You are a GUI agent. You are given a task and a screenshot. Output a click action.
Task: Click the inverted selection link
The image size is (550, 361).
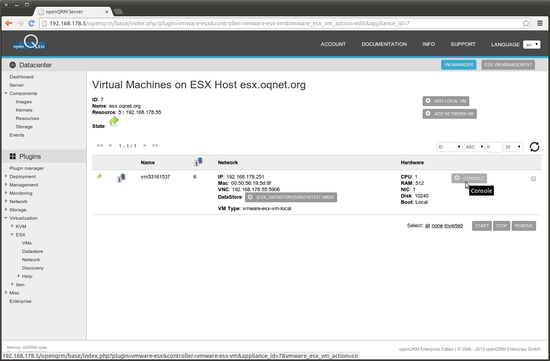pos(454,226)
